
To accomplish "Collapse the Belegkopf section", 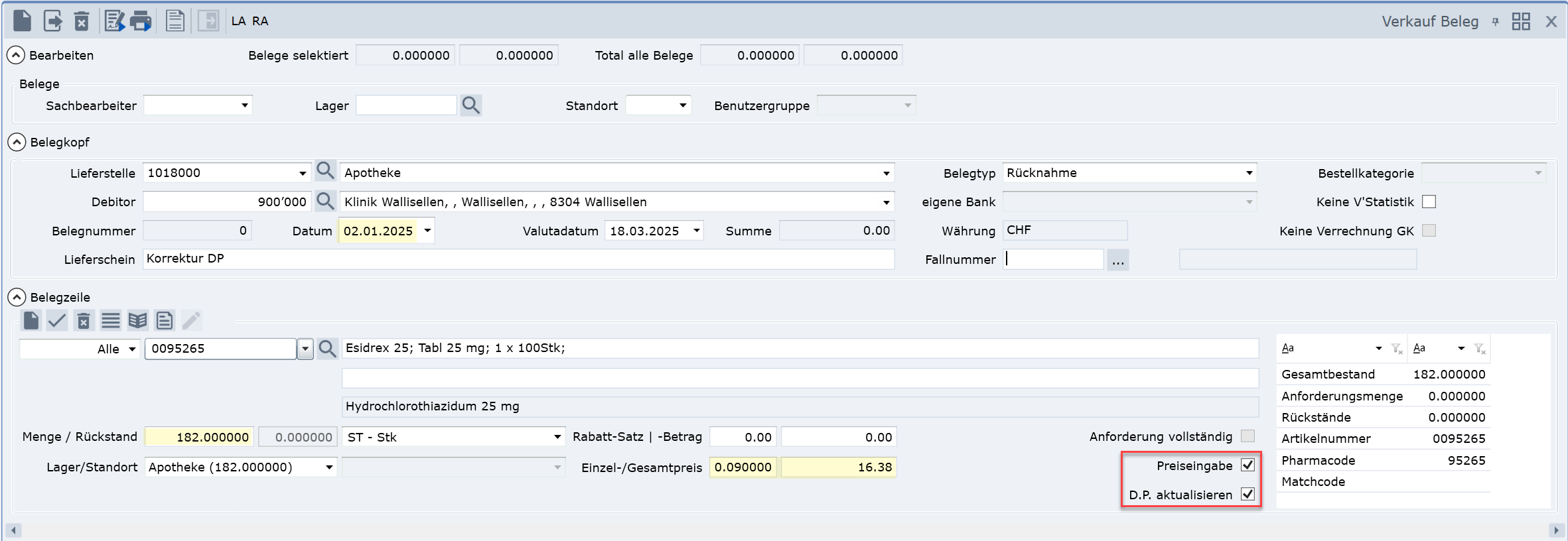I will (17, 143).
